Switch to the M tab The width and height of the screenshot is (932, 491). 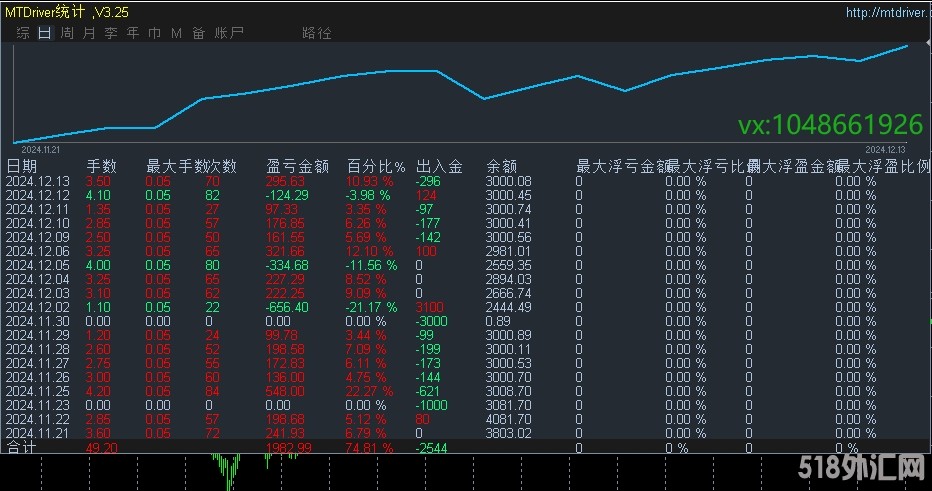click(x=177, y=33)
